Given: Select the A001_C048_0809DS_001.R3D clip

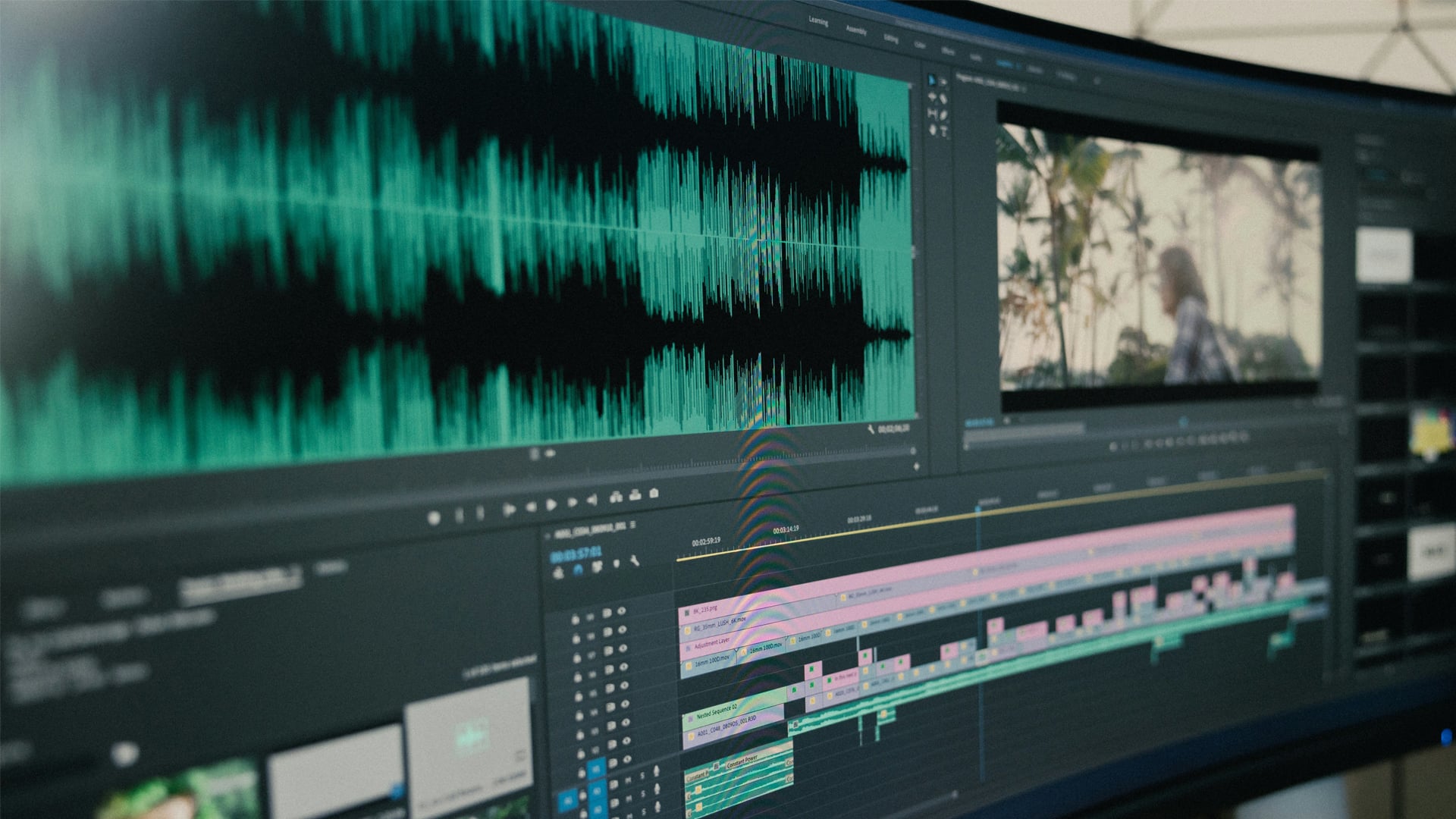Looking at the screenshot, I should [733, 726].
